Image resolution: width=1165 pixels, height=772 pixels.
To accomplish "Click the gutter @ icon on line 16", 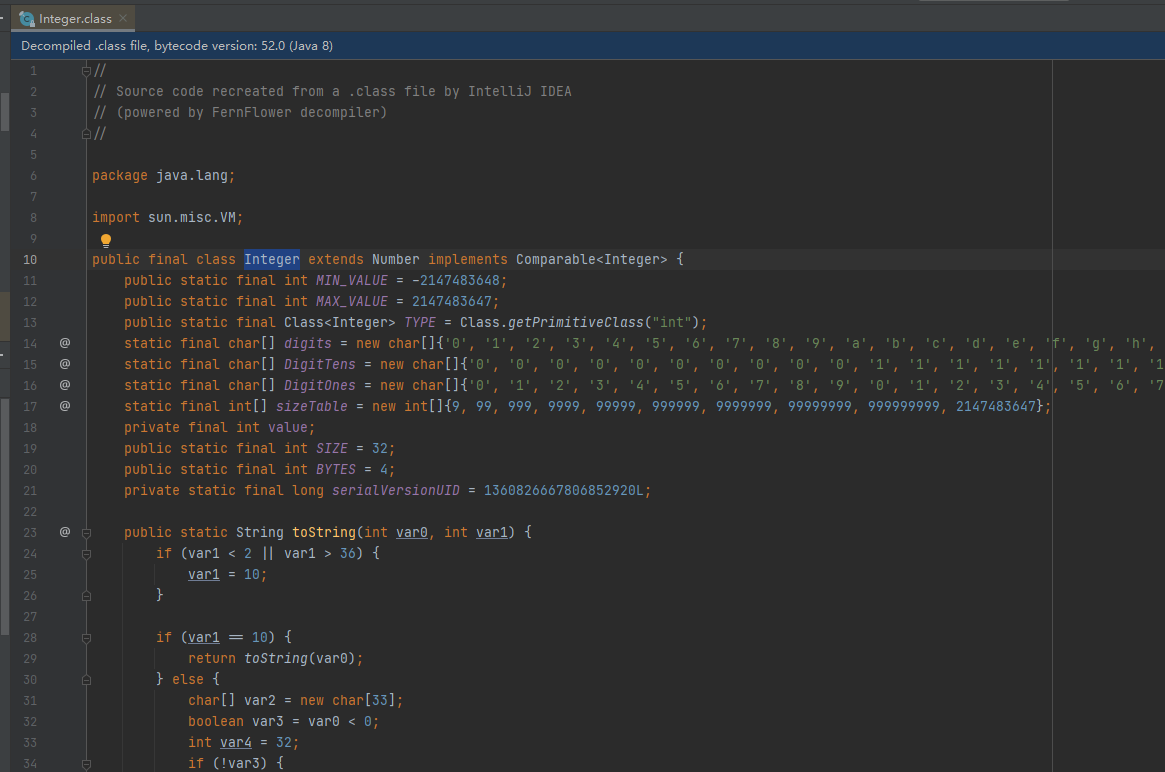I will point(65,385).
